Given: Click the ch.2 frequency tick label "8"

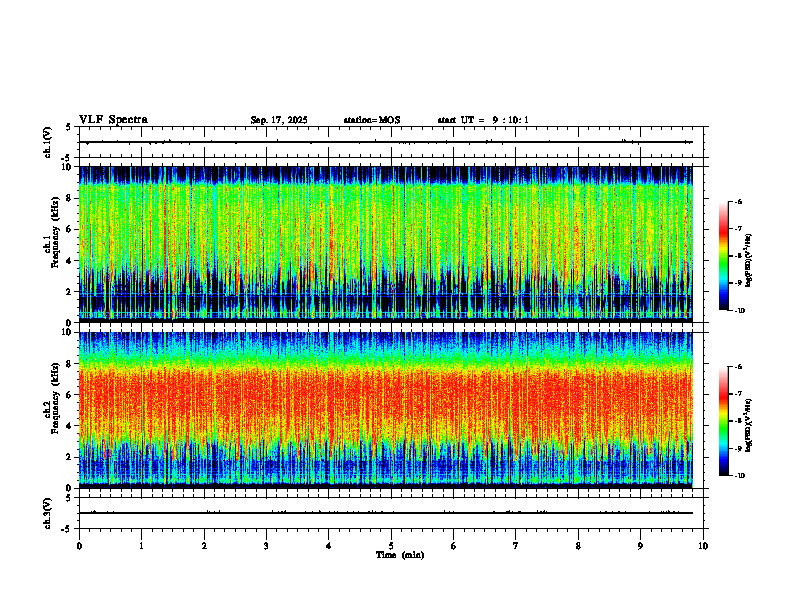Looking at the screenshot, I should 69,364.
